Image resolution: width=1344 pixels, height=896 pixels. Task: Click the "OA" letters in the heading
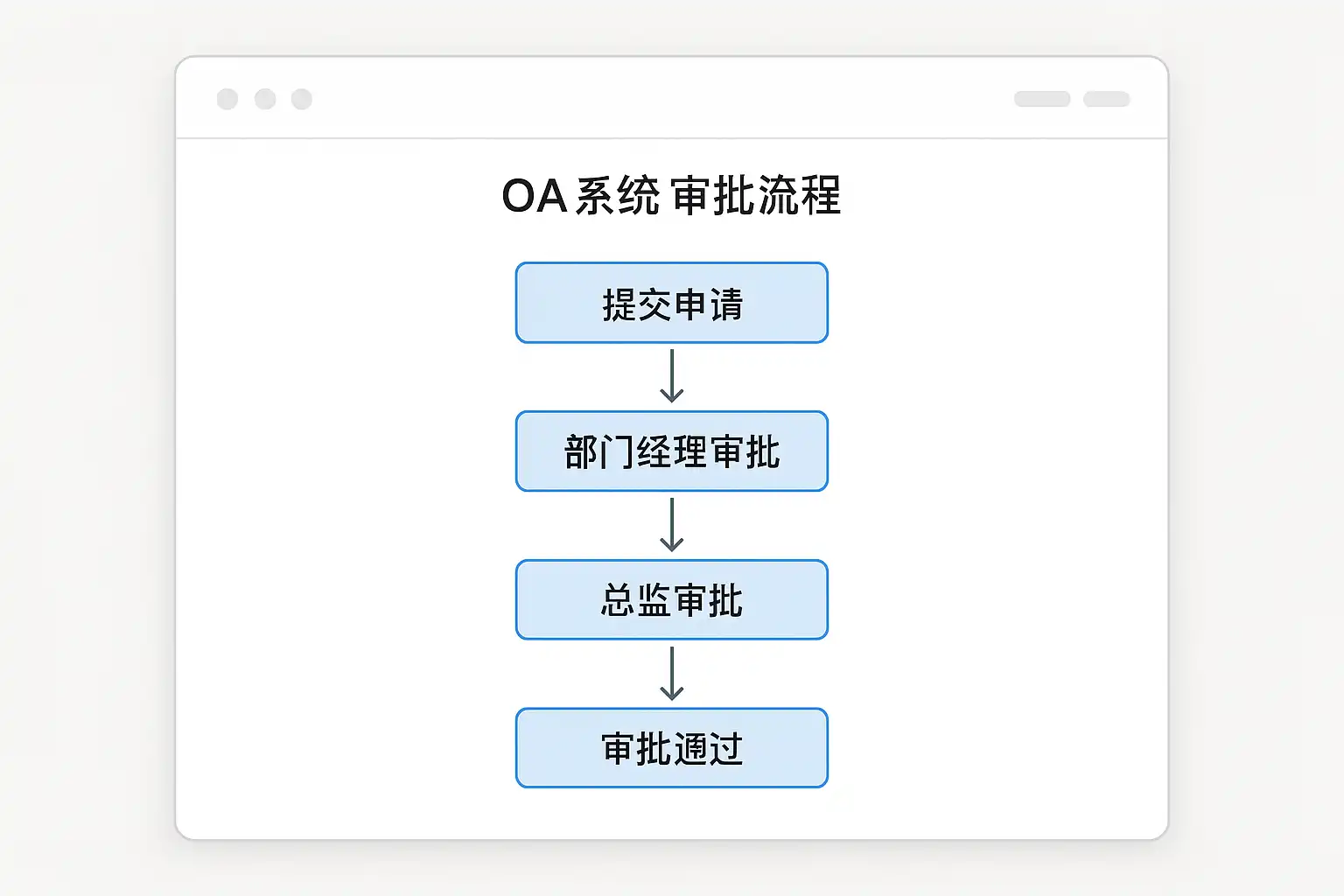pos(535,196)
